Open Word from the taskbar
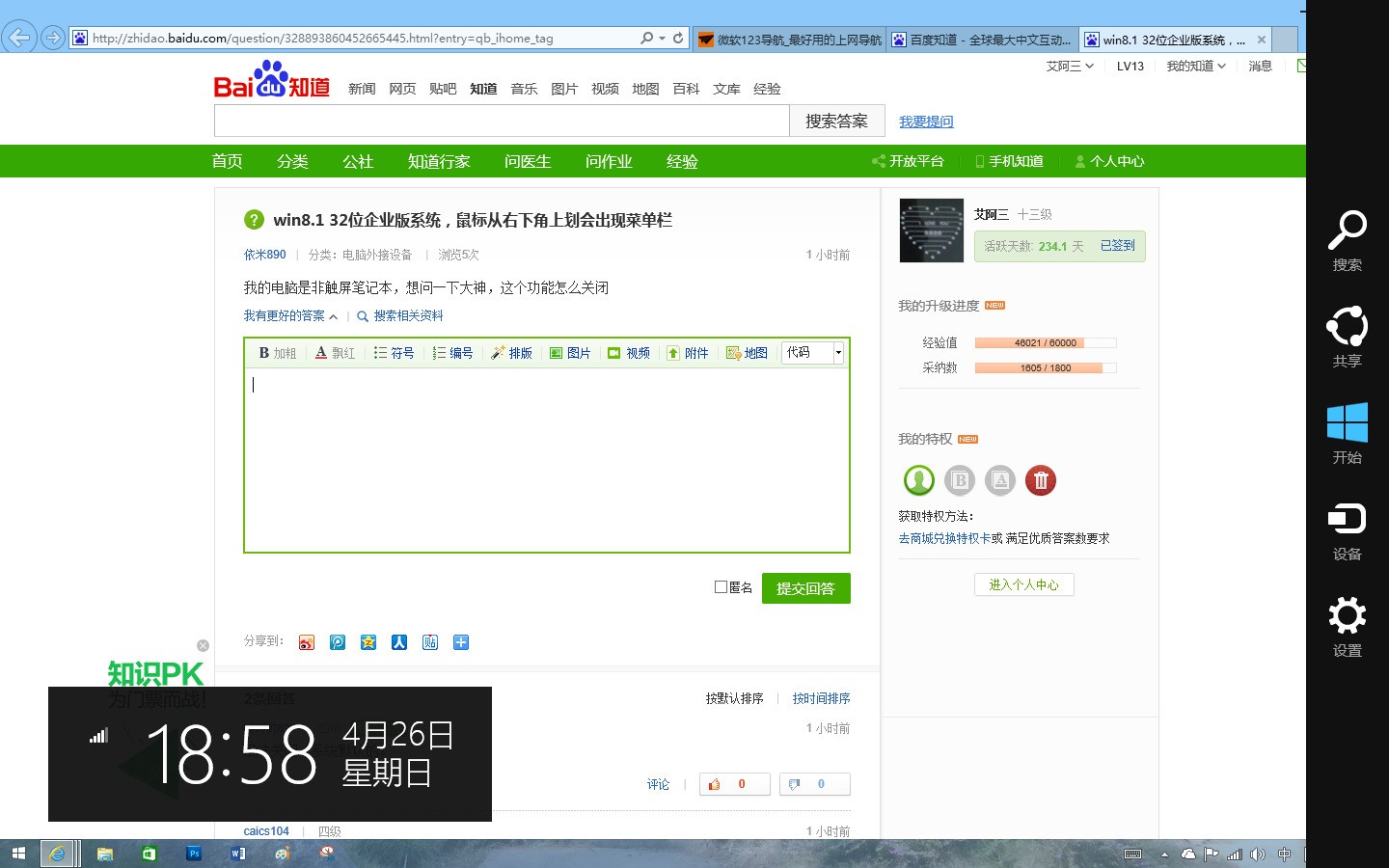 click(238, 854)
